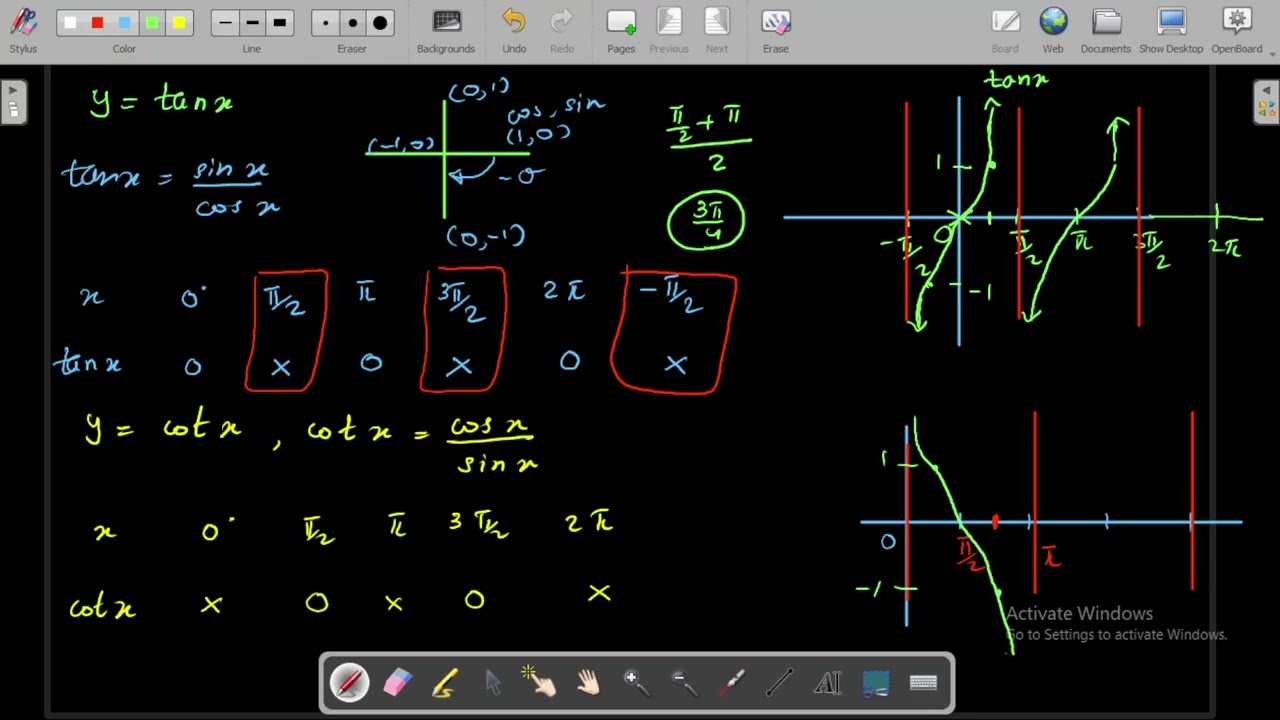Select the large eraser size
1280x720 pixels.
380,23
